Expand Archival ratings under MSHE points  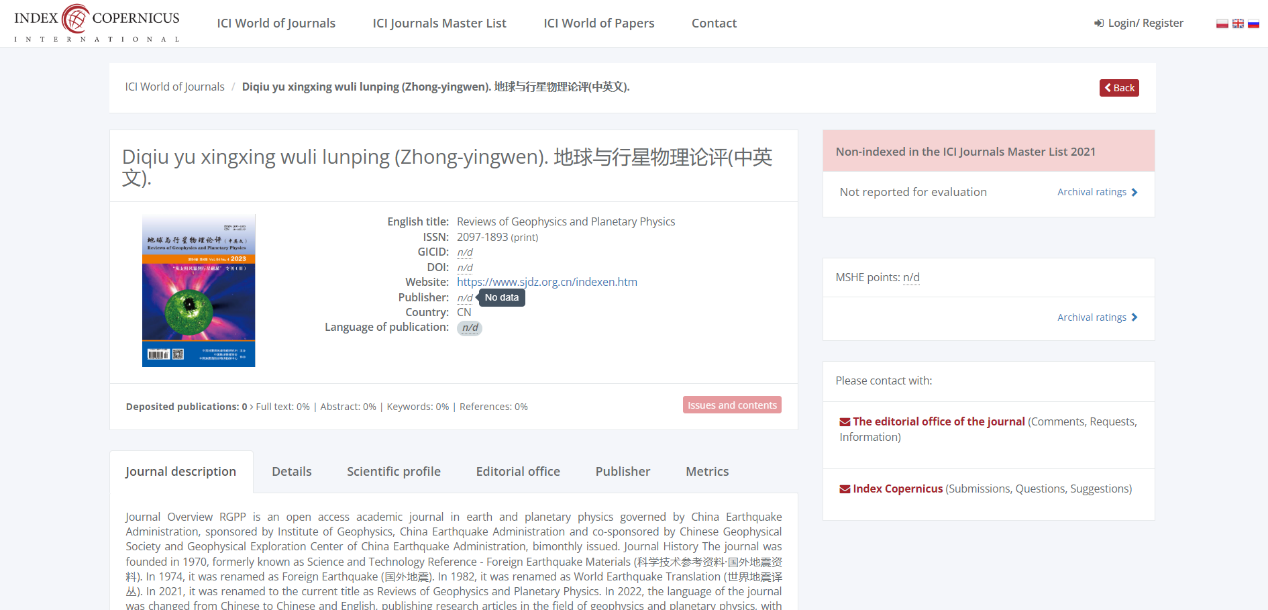(1097, 318)
